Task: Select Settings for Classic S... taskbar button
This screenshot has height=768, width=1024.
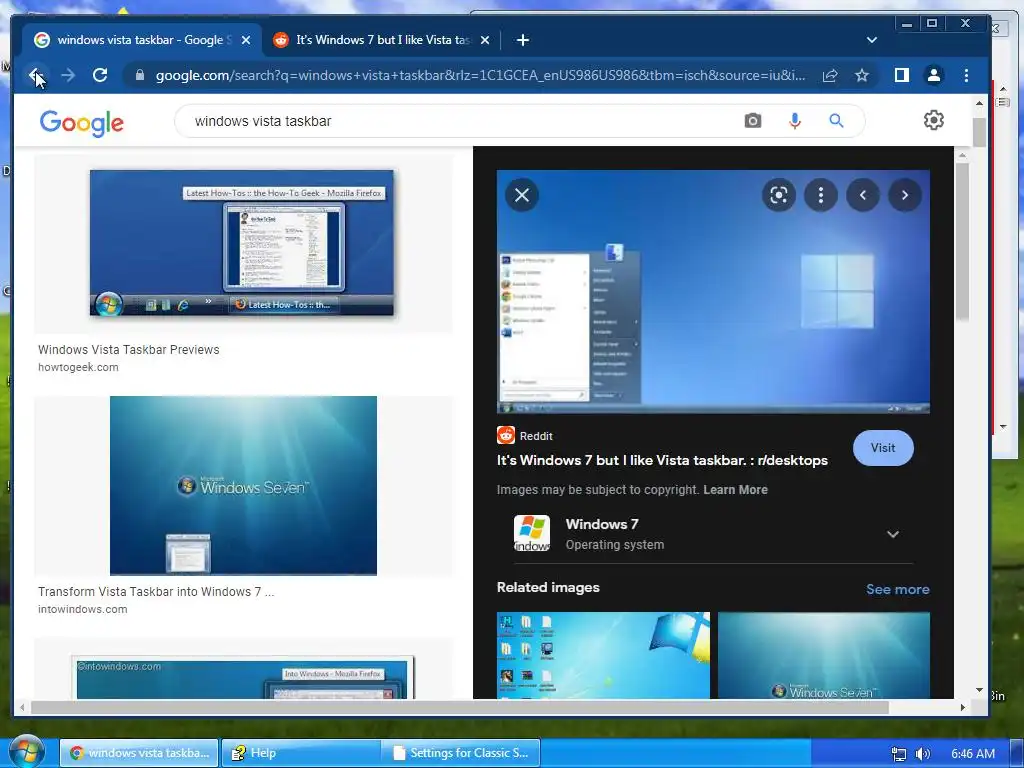Action: click(461, 753)
